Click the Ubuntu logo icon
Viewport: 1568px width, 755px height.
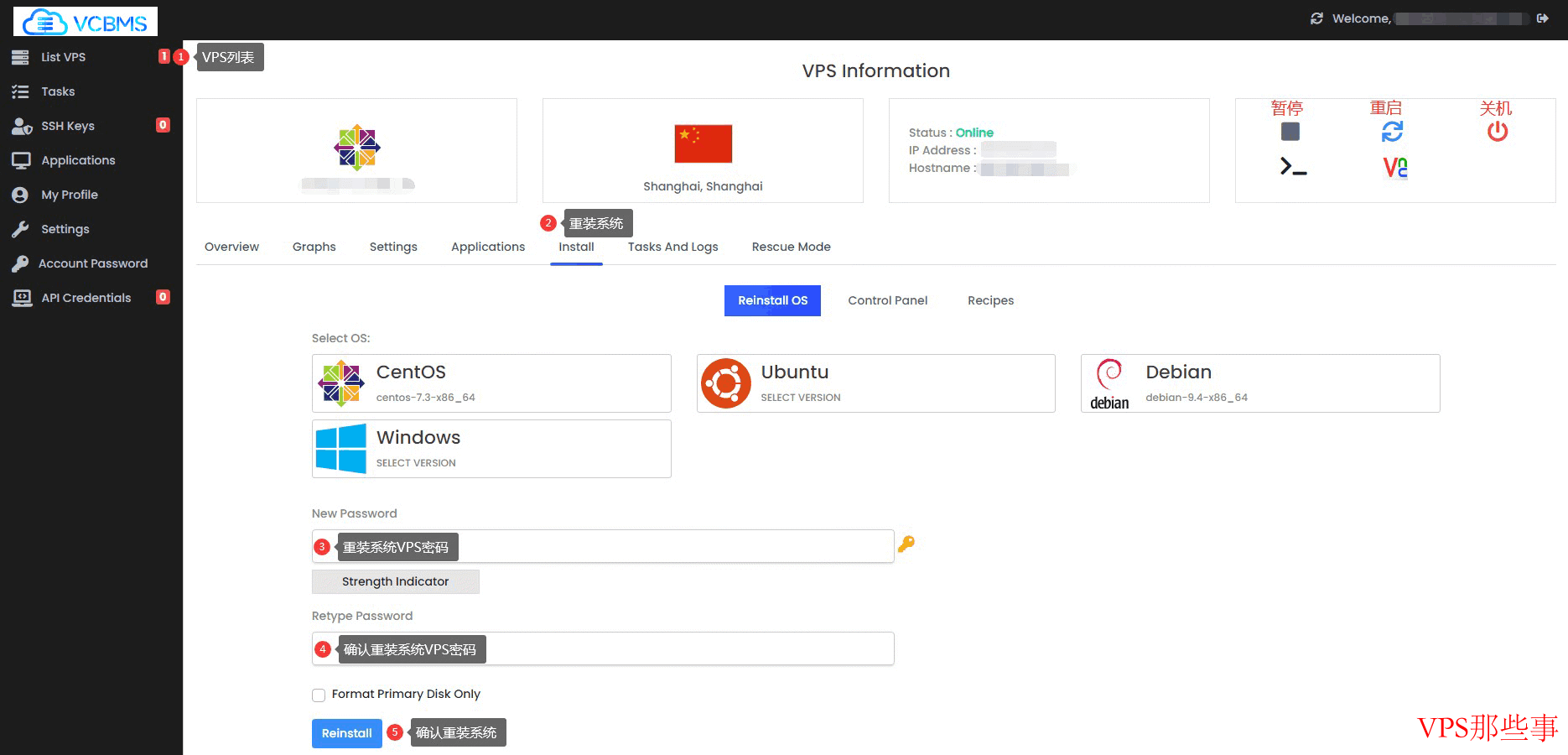click(x=726, y=383)
